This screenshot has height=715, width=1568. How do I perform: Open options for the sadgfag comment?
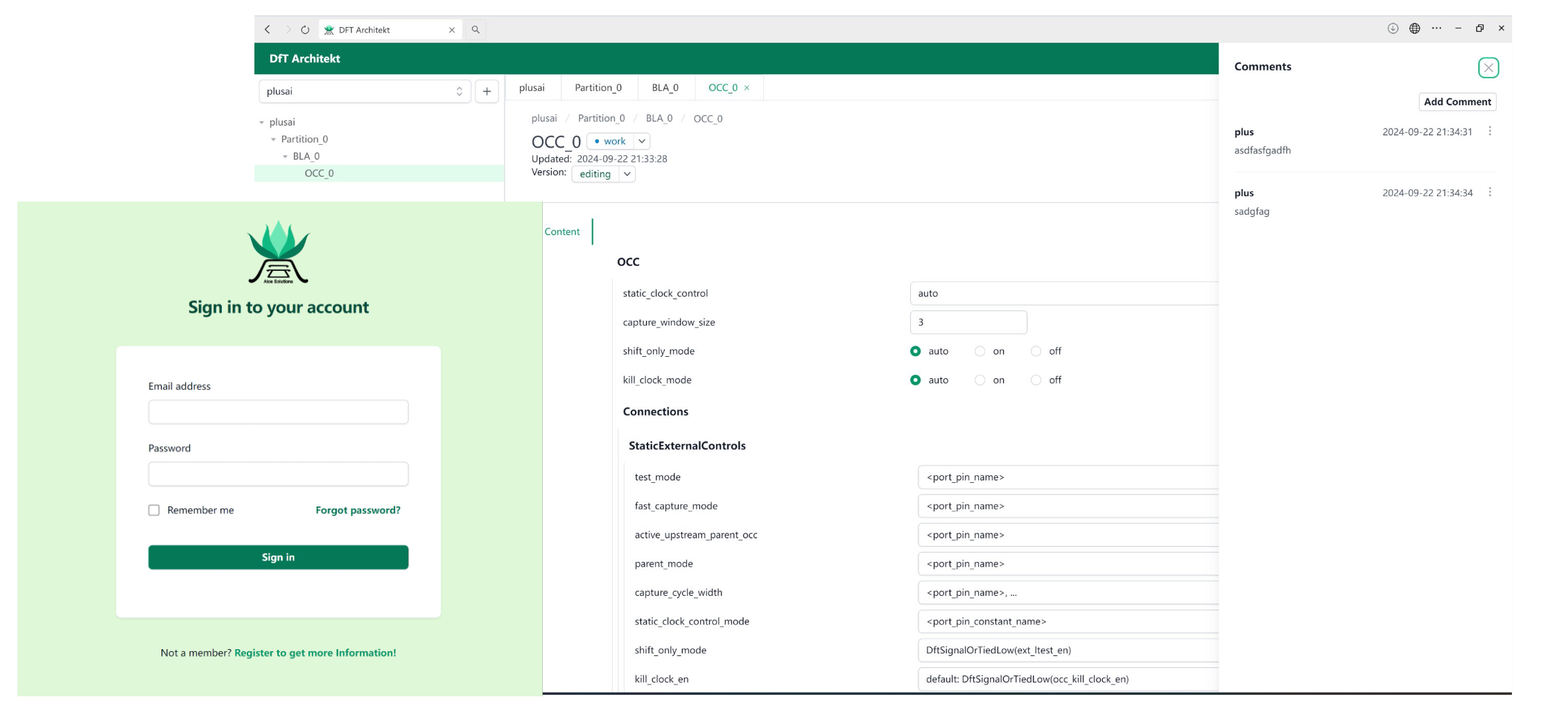point(1490,193)
